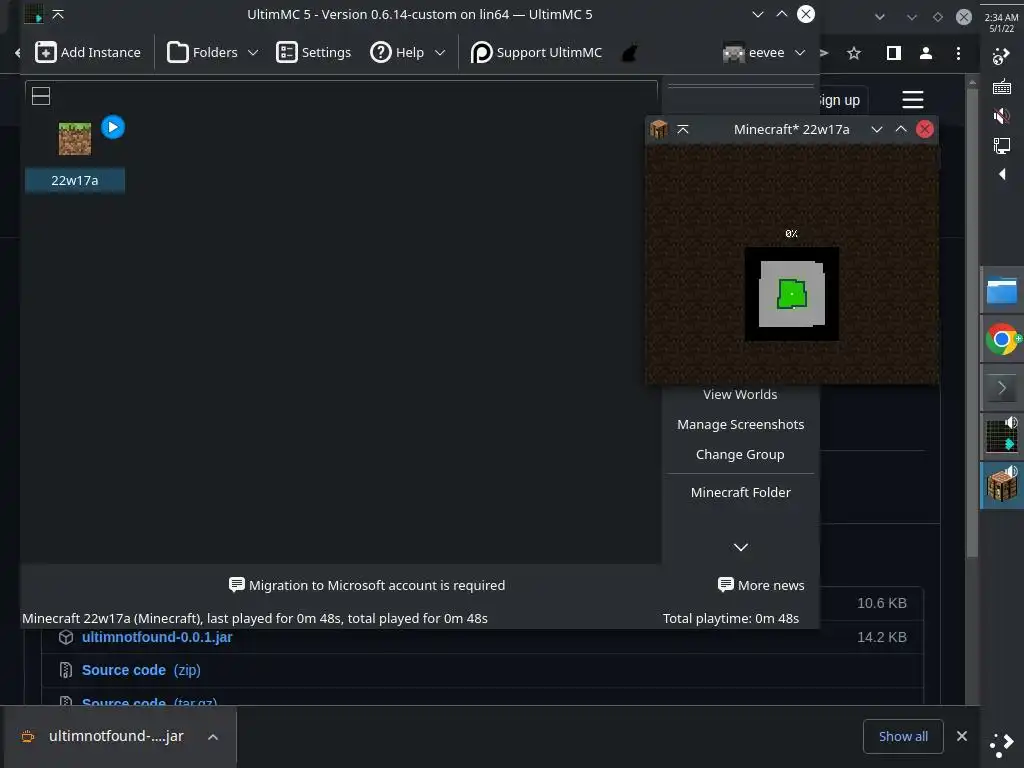1024x768 pixels.
Task: Open the Folders dropdown menu
Action: coord(212,52)
